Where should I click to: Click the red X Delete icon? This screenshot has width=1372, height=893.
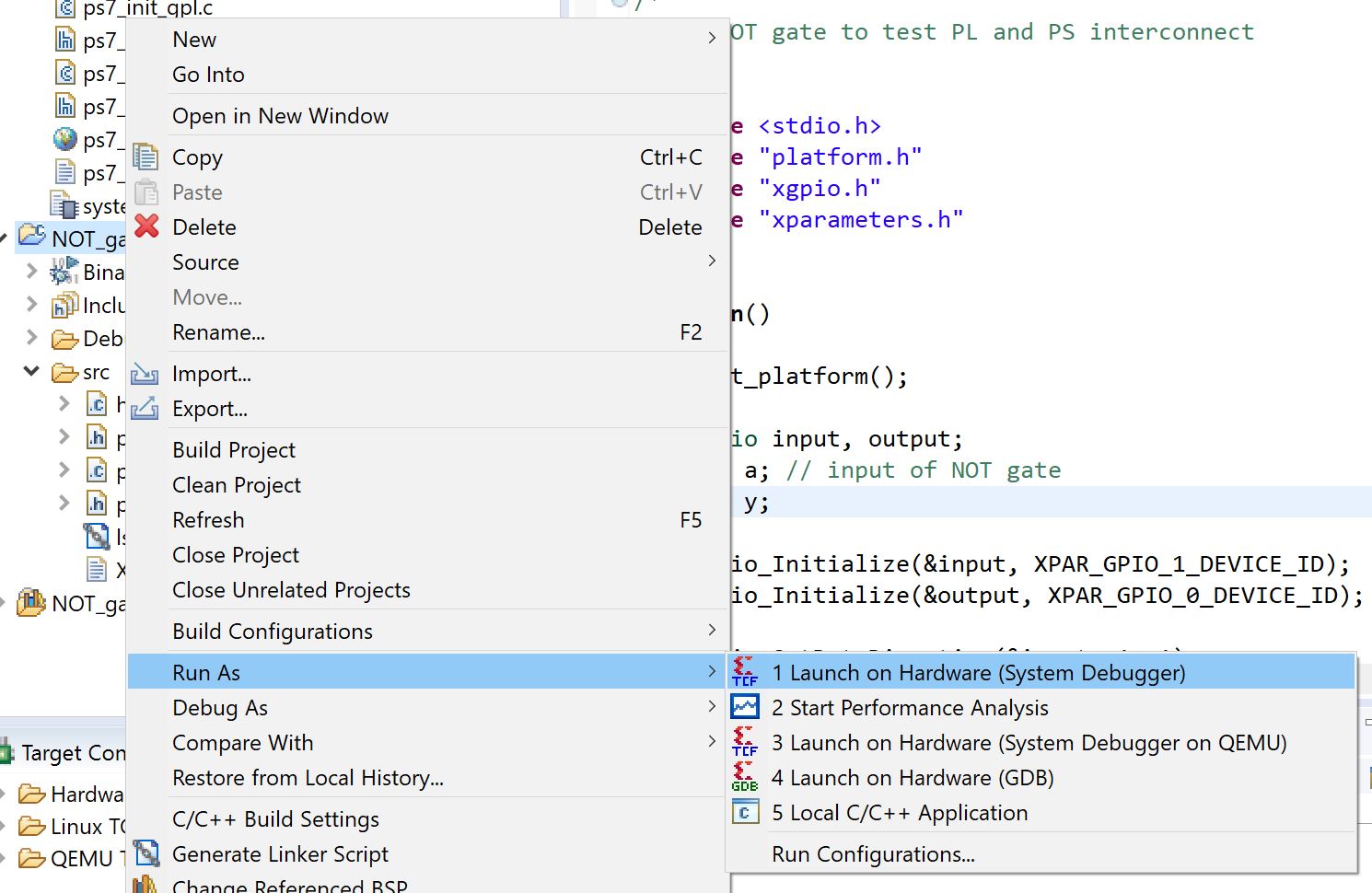146,226
